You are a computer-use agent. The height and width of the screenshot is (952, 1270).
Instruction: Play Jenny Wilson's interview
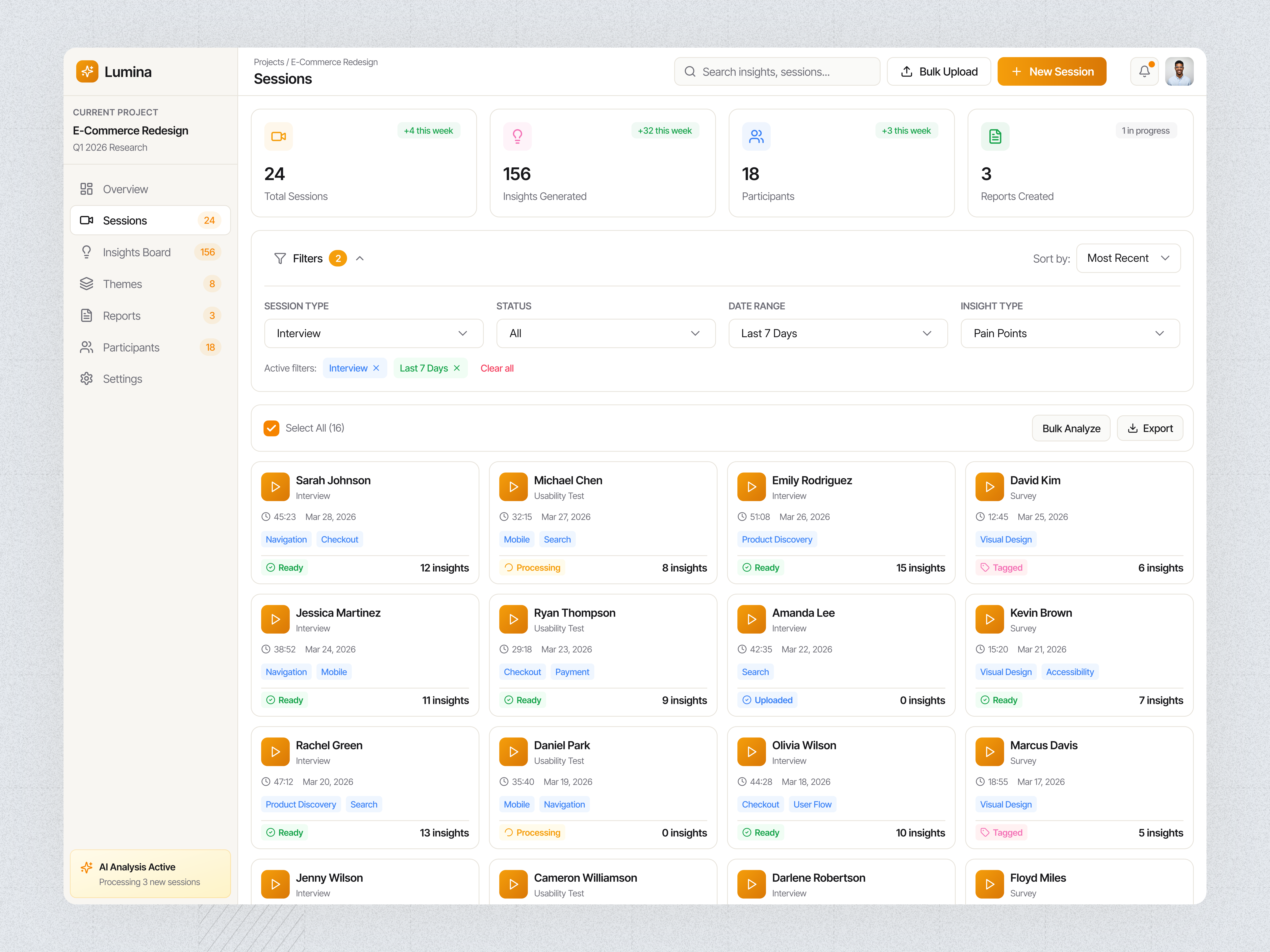pos(276,884)
